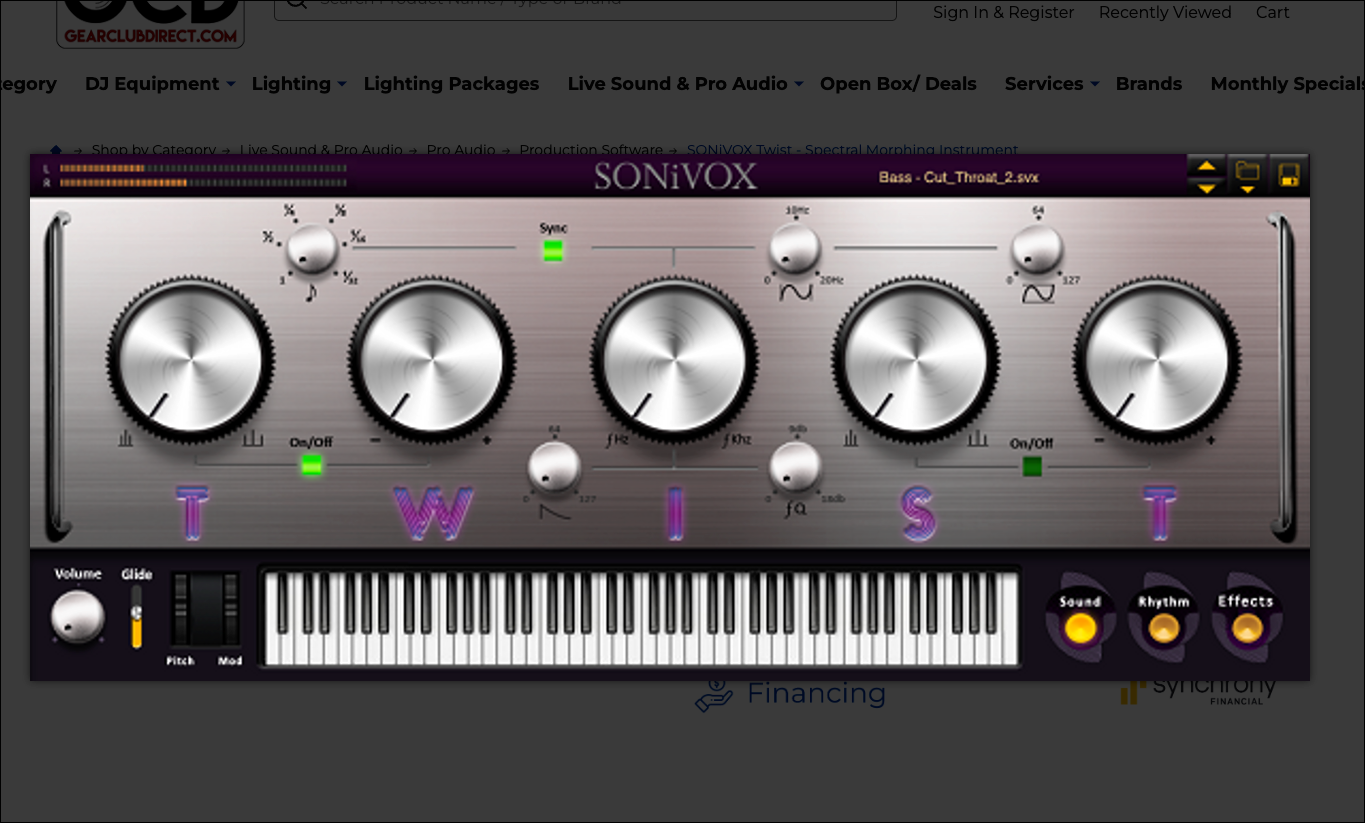Click the Sound page button
Screen dimensions: 1365x823
[x=1080, y=628]
